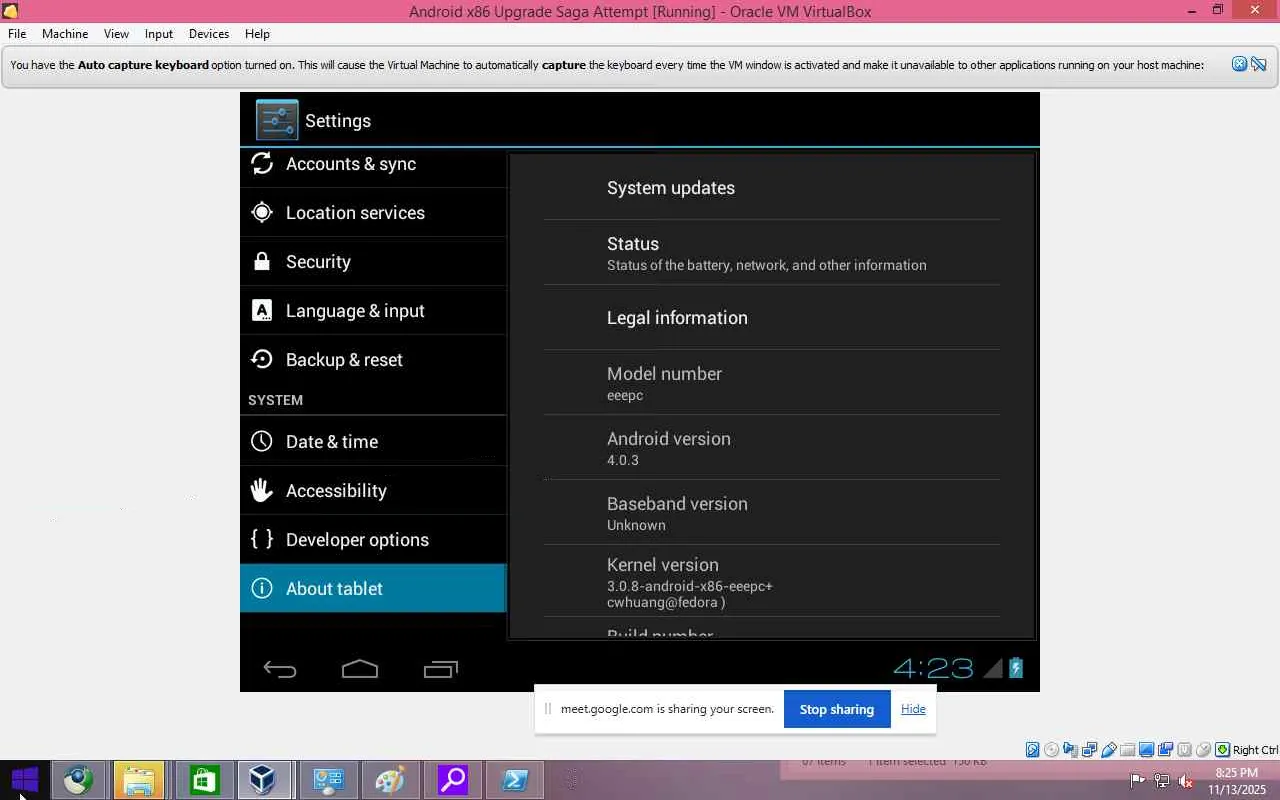Dismiss the auto capture keyboard notification
This screenshot has height=800, width=1280.
tap(1239, 64)
